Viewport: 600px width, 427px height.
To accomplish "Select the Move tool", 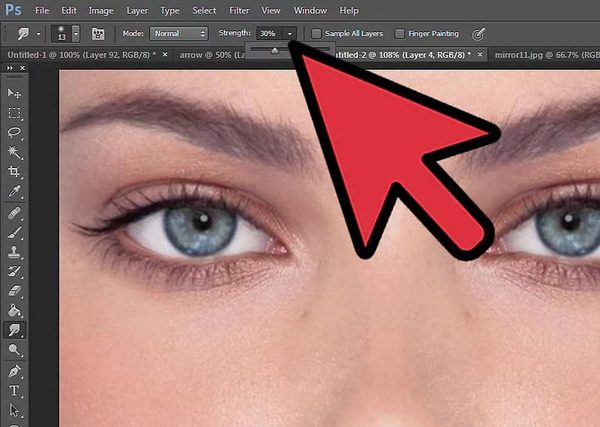I will (14, 93).
